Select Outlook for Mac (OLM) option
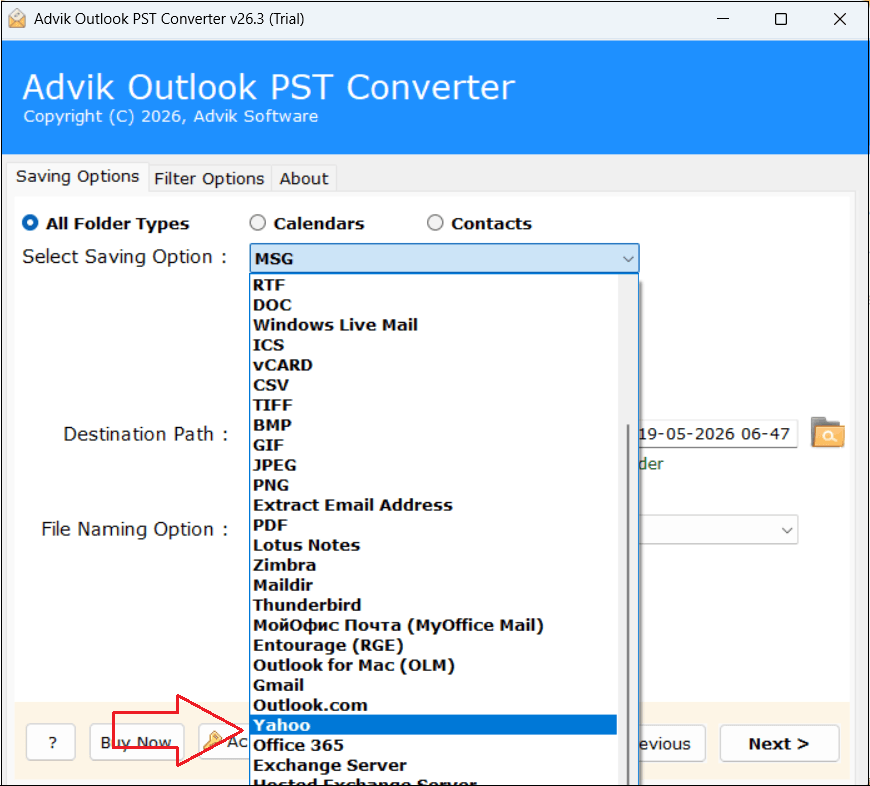Viewport: 870px width, 786px height. coord(434,665)
